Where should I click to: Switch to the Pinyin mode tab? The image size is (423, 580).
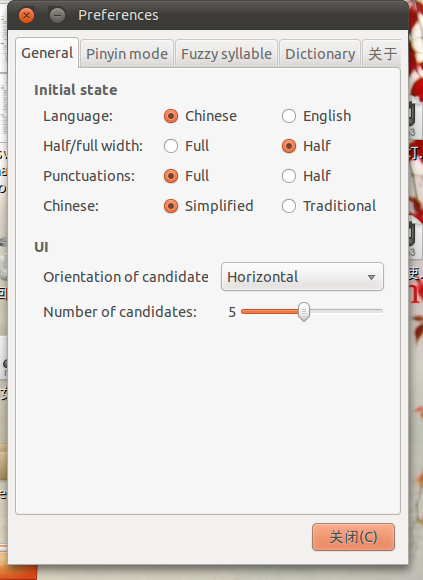[x=127, y=54]
